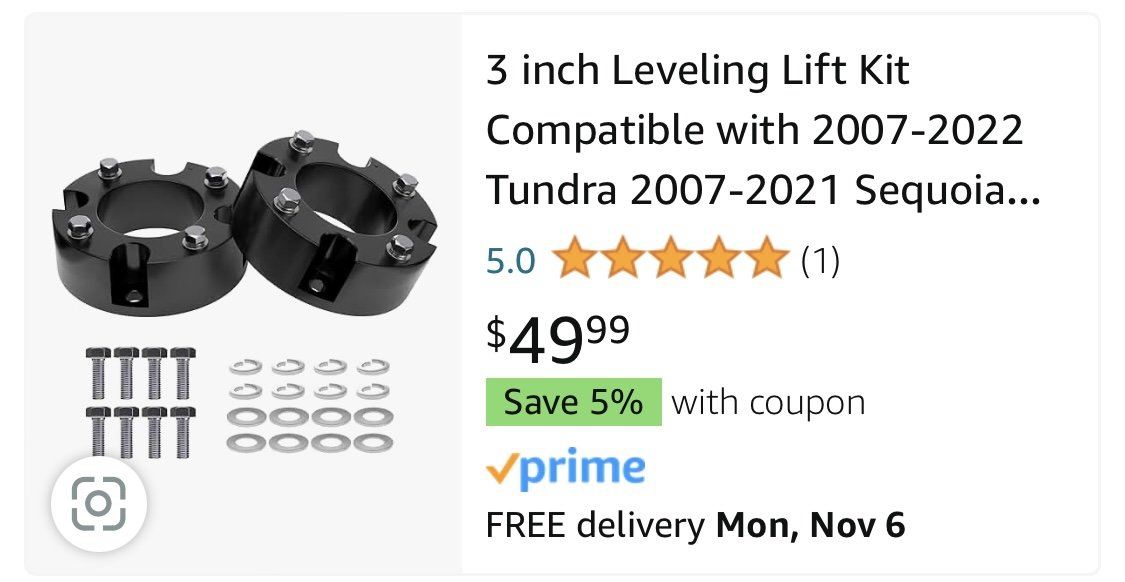Viewport: 1125px width, 582px height.
Task: Click the silver washers in product image
Action: point(310,405)
